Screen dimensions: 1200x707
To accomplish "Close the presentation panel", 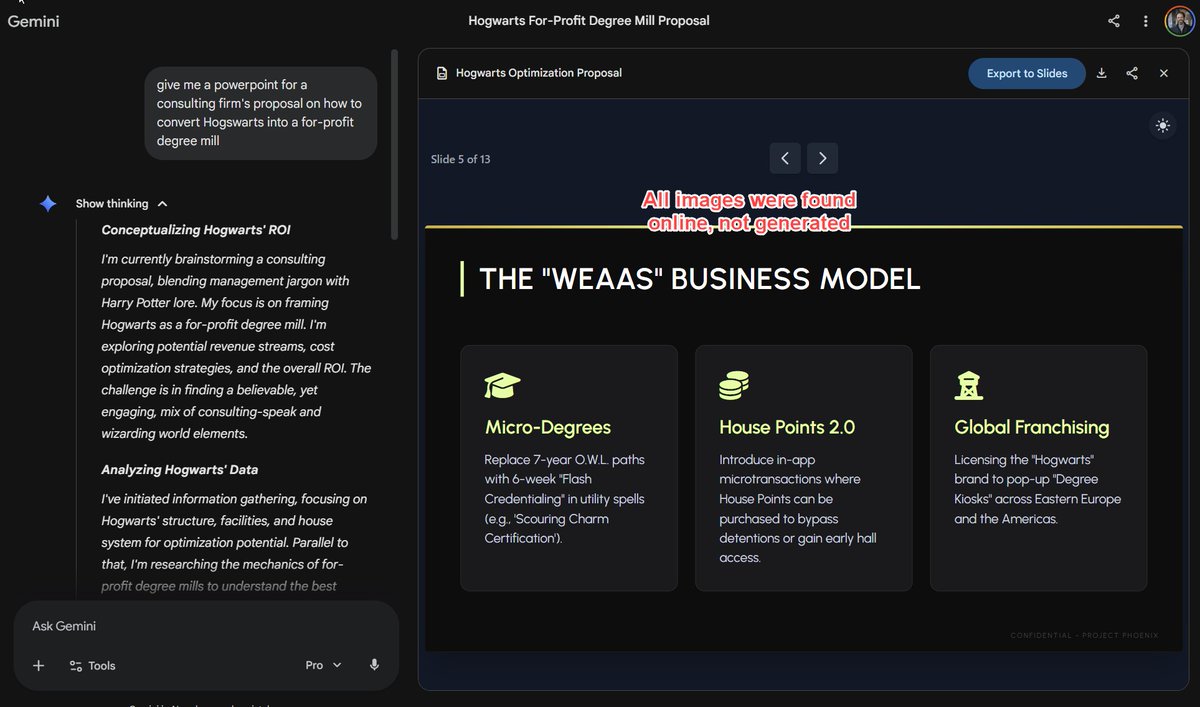I will 1164,73.
